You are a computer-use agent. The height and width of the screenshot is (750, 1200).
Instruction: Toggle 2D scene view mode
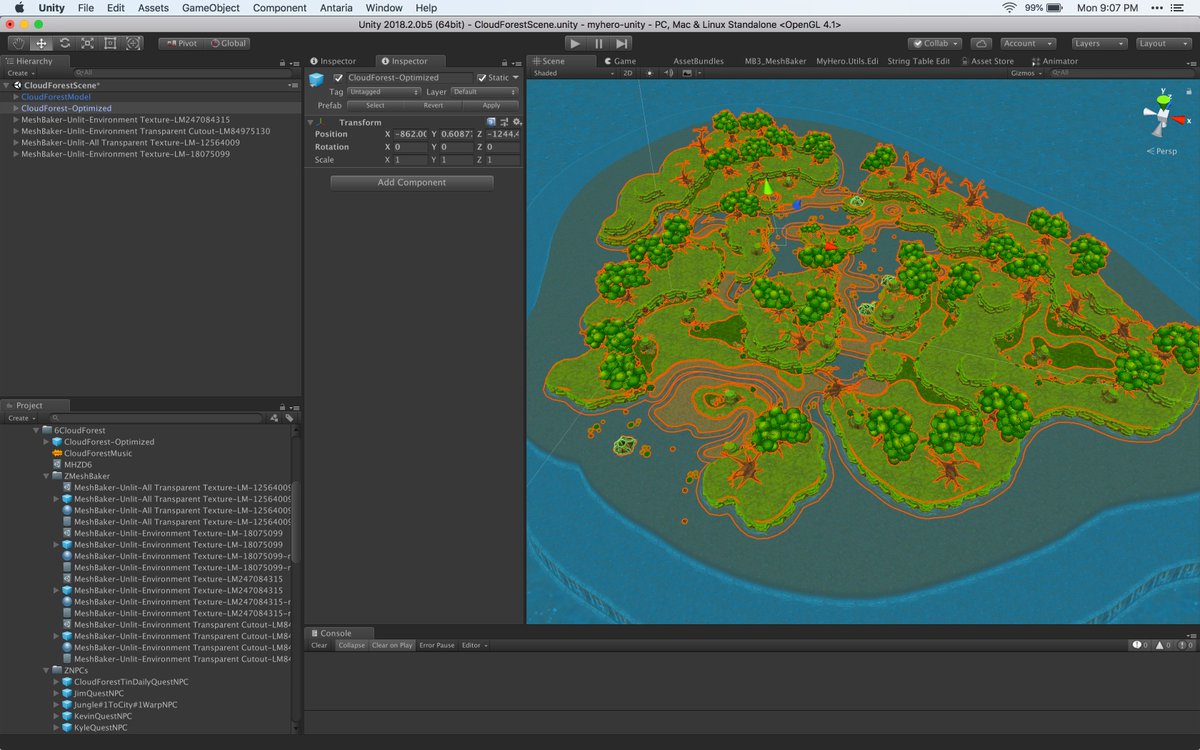point(628,73)
